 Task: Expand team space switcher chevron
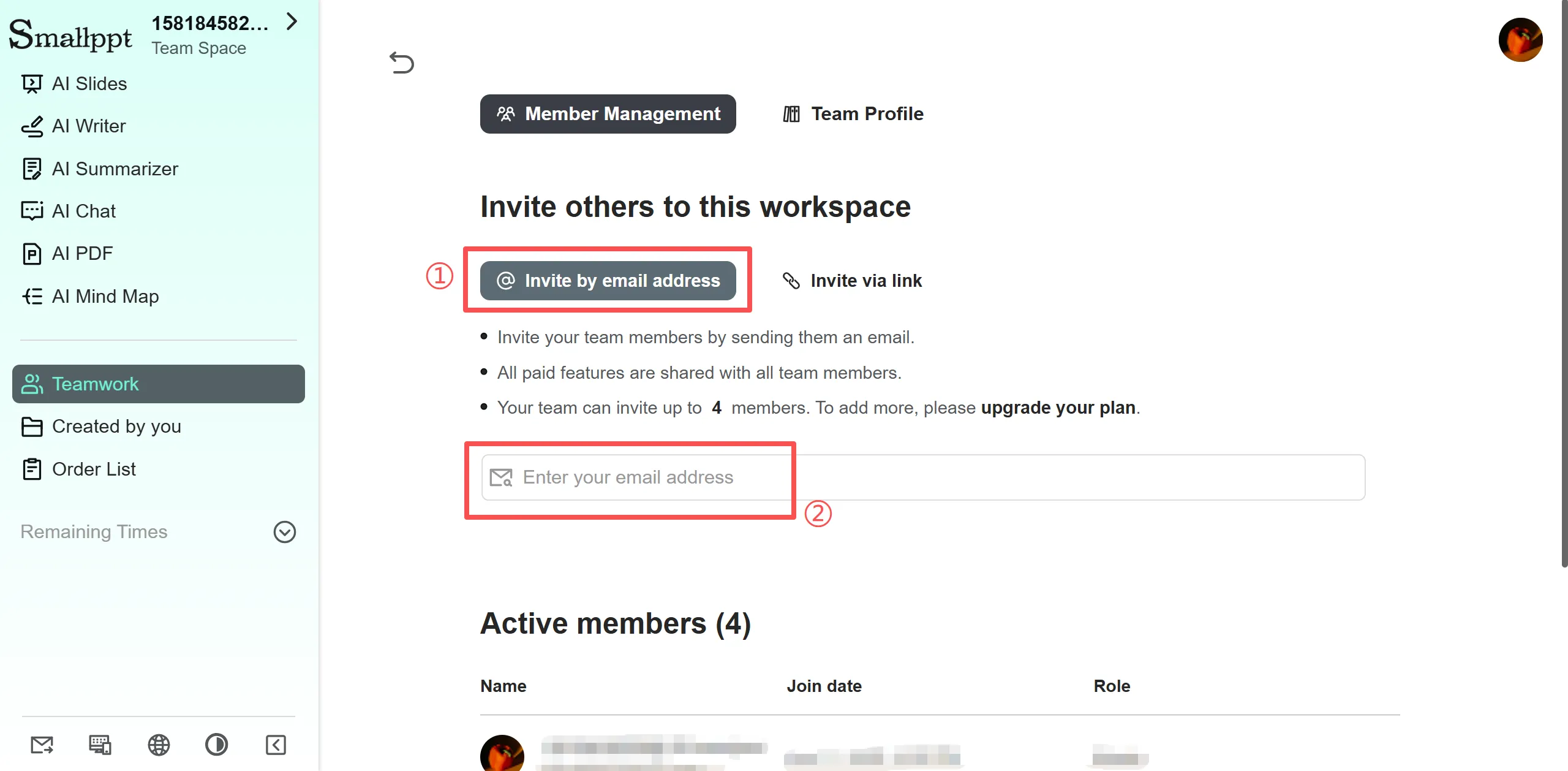tap(292, 22)
